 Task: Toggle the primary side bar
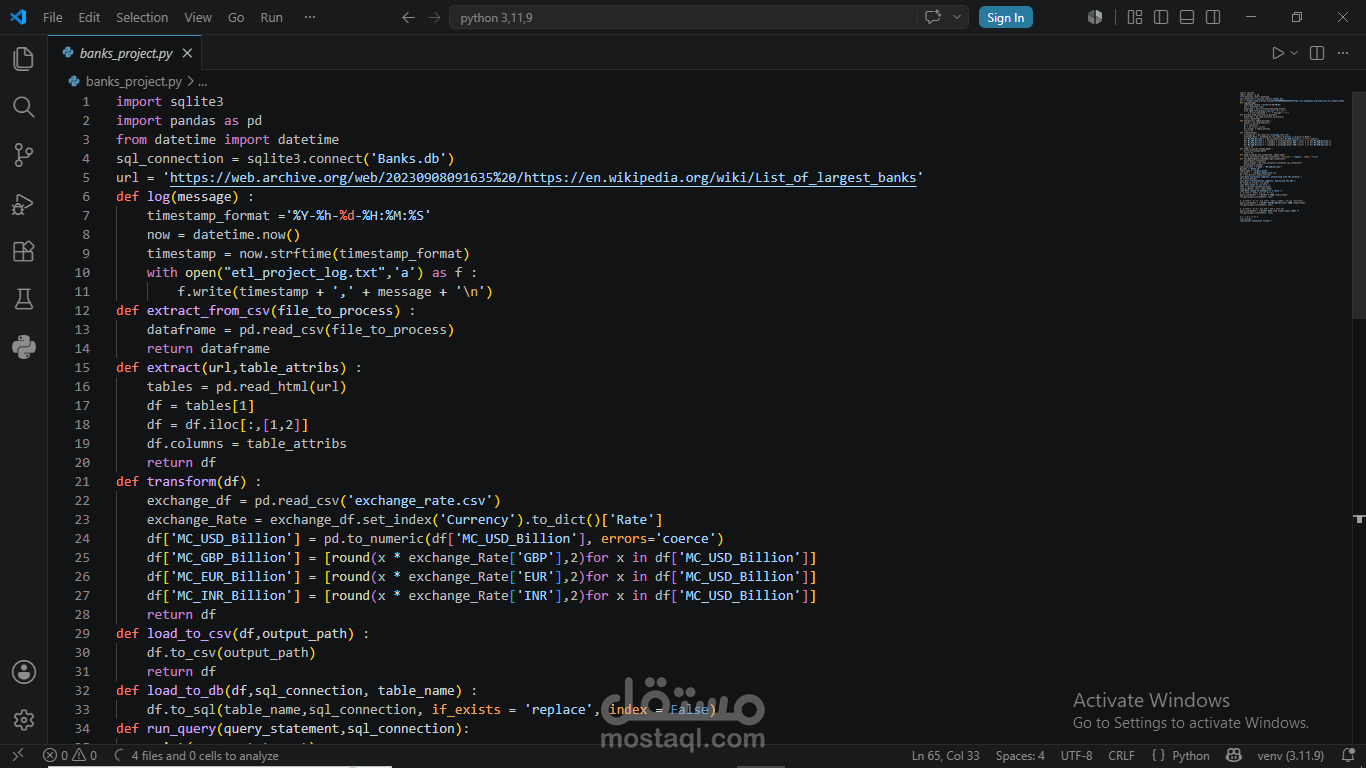(1161, 17)
